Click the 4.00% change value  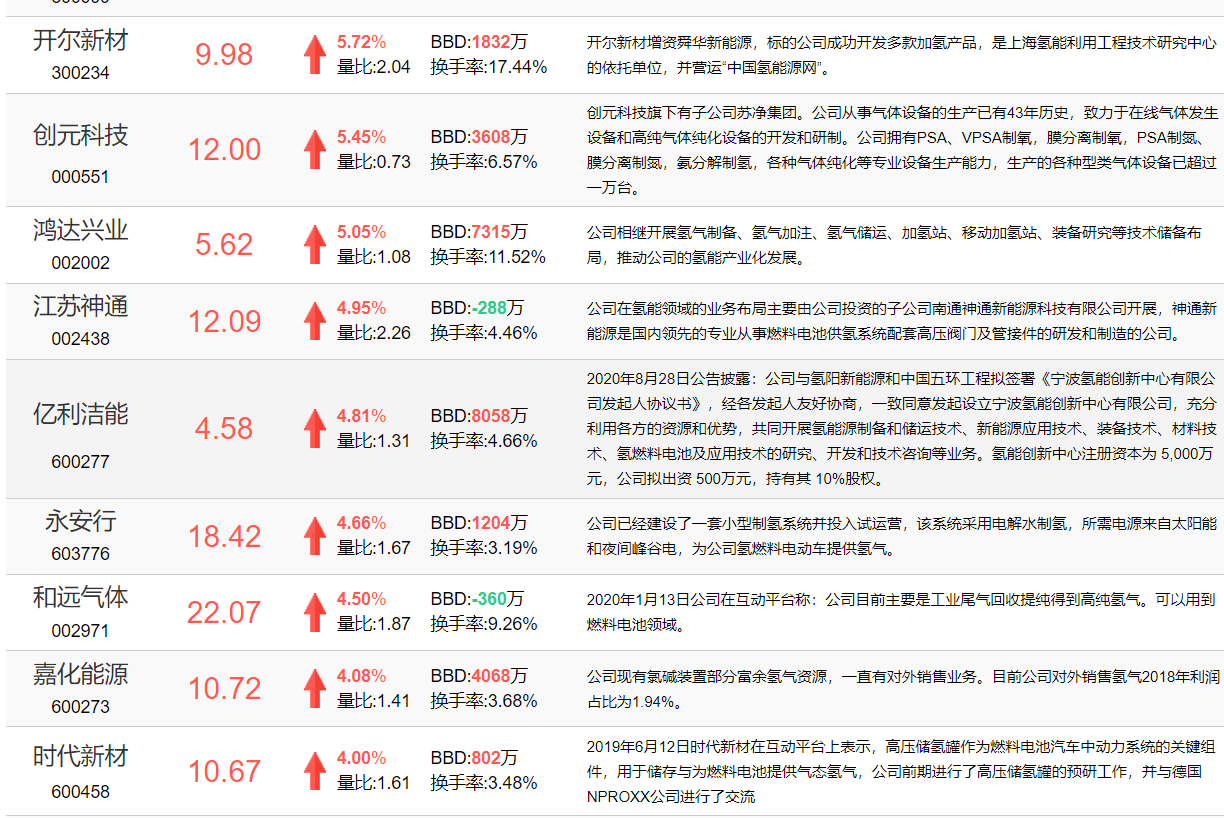pos(361,758)
